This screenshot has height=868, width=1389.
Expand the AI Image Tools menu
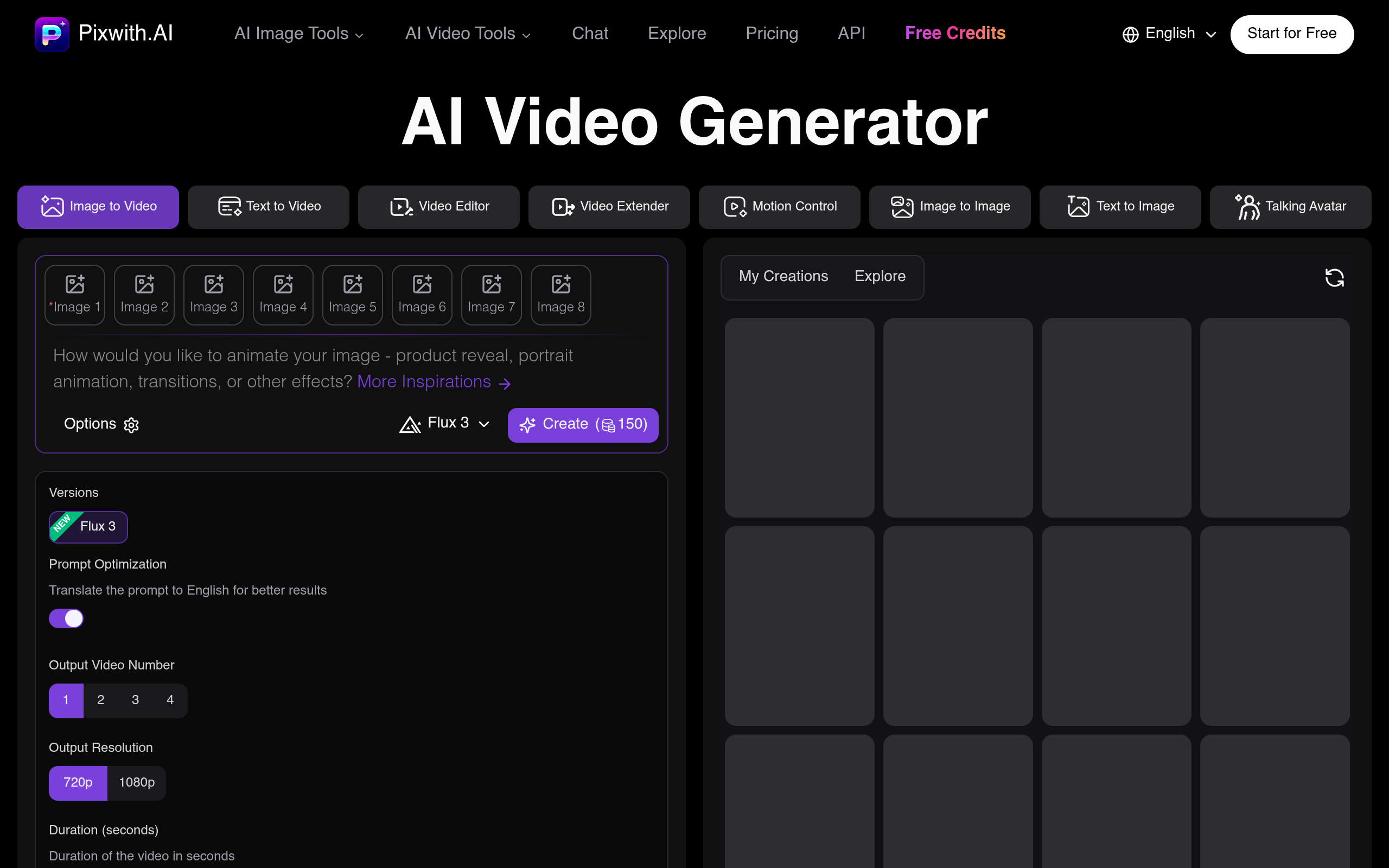tap(298, 34)
